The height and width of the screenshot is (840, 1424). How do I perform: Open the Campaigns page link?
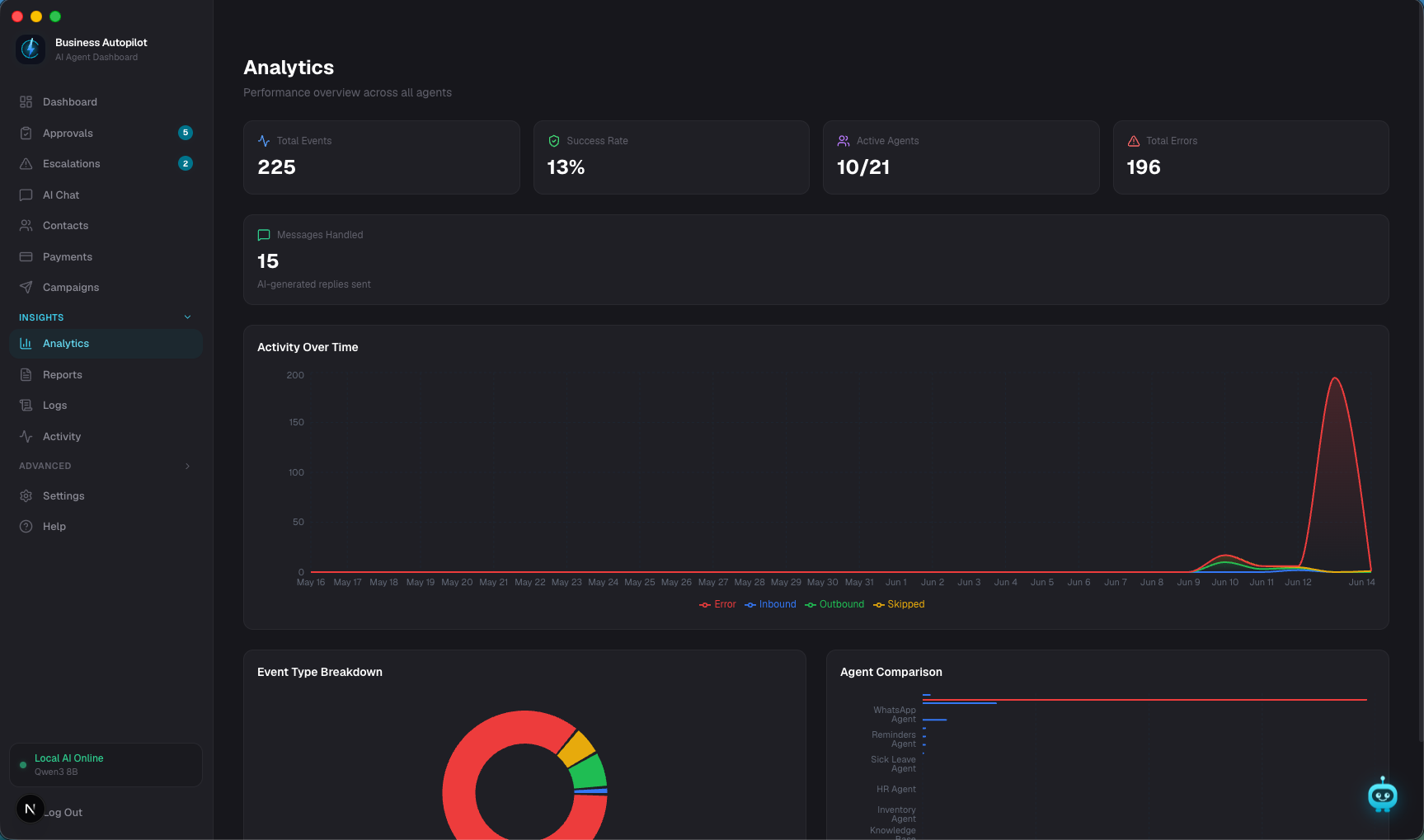pyautogui.click(x=106, y=288)
